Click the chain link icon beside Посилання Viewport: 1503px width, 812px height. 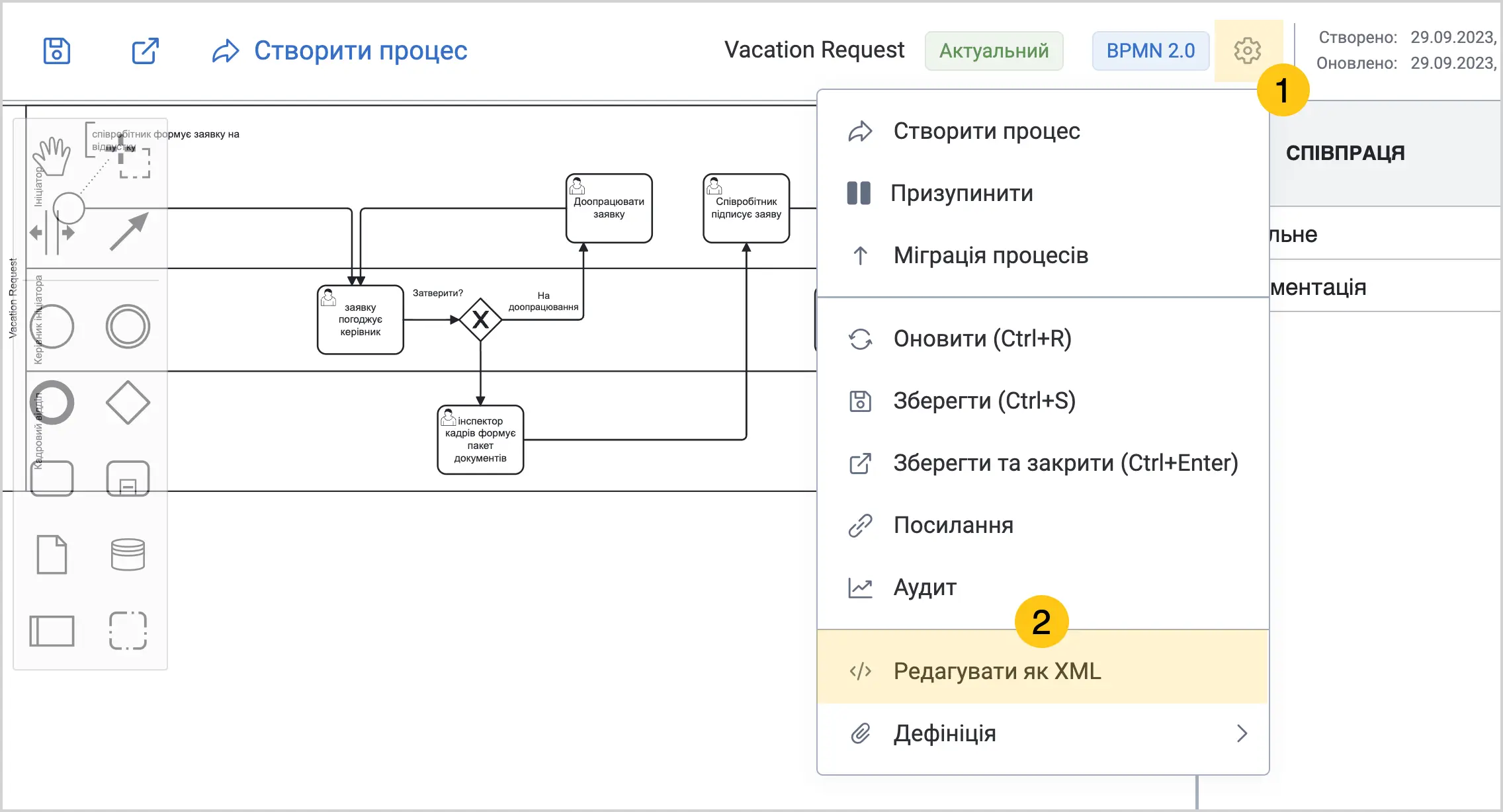pyautogui.click(x=860, y=525)
